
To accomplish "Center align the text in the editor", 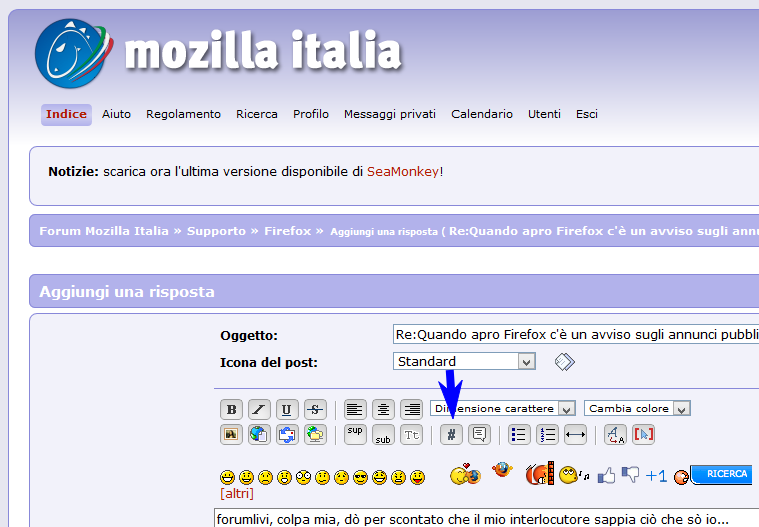I will (x=383, y=409).
